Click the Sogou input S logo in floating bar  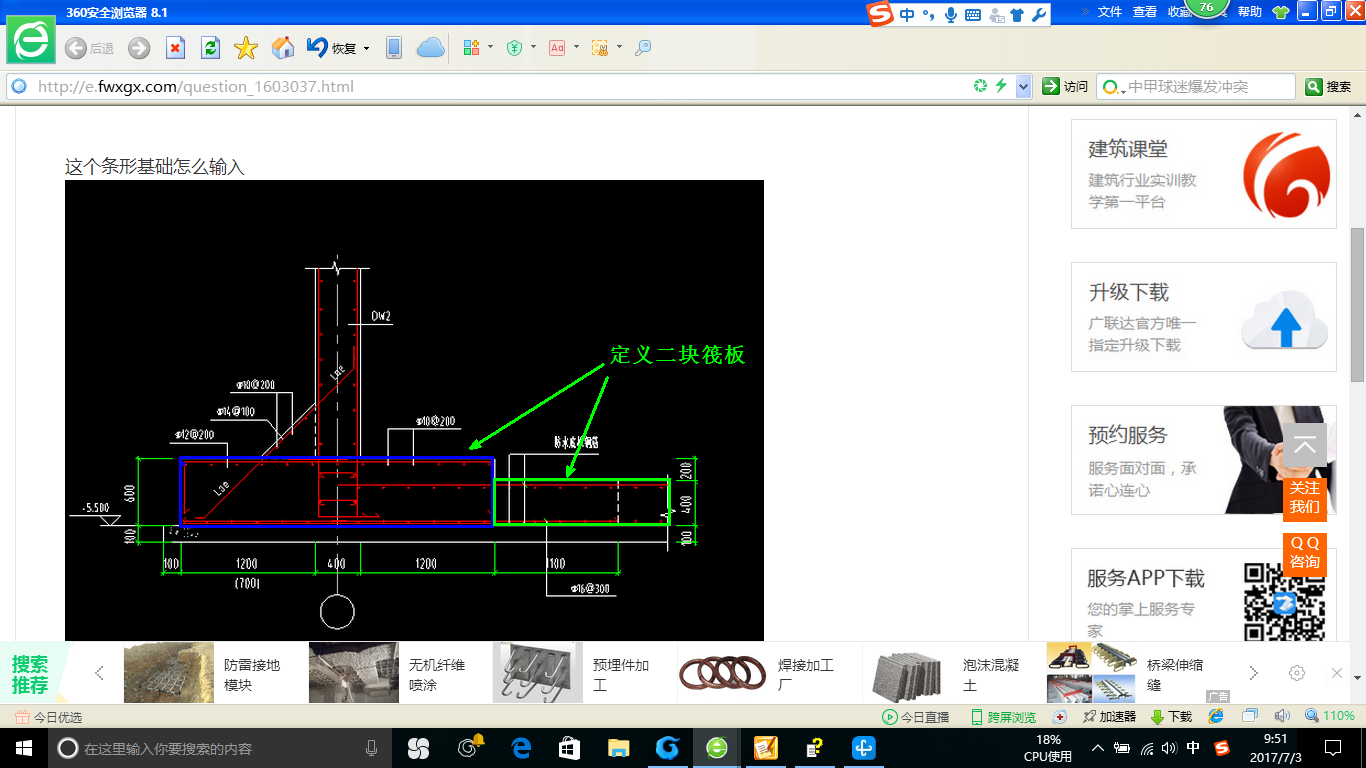tap(880, 14)
